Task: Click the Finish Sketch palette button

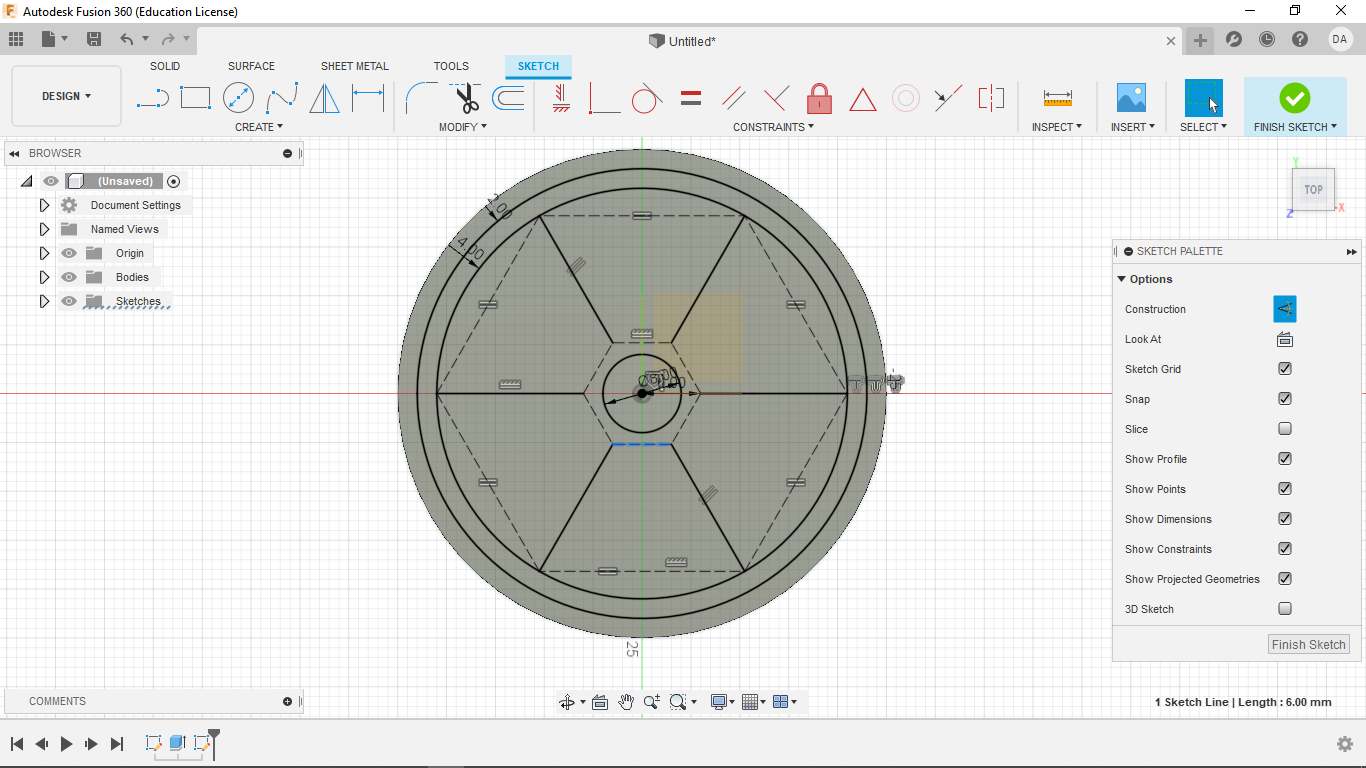Action: pyautogui.click(x=1309, y=645)
